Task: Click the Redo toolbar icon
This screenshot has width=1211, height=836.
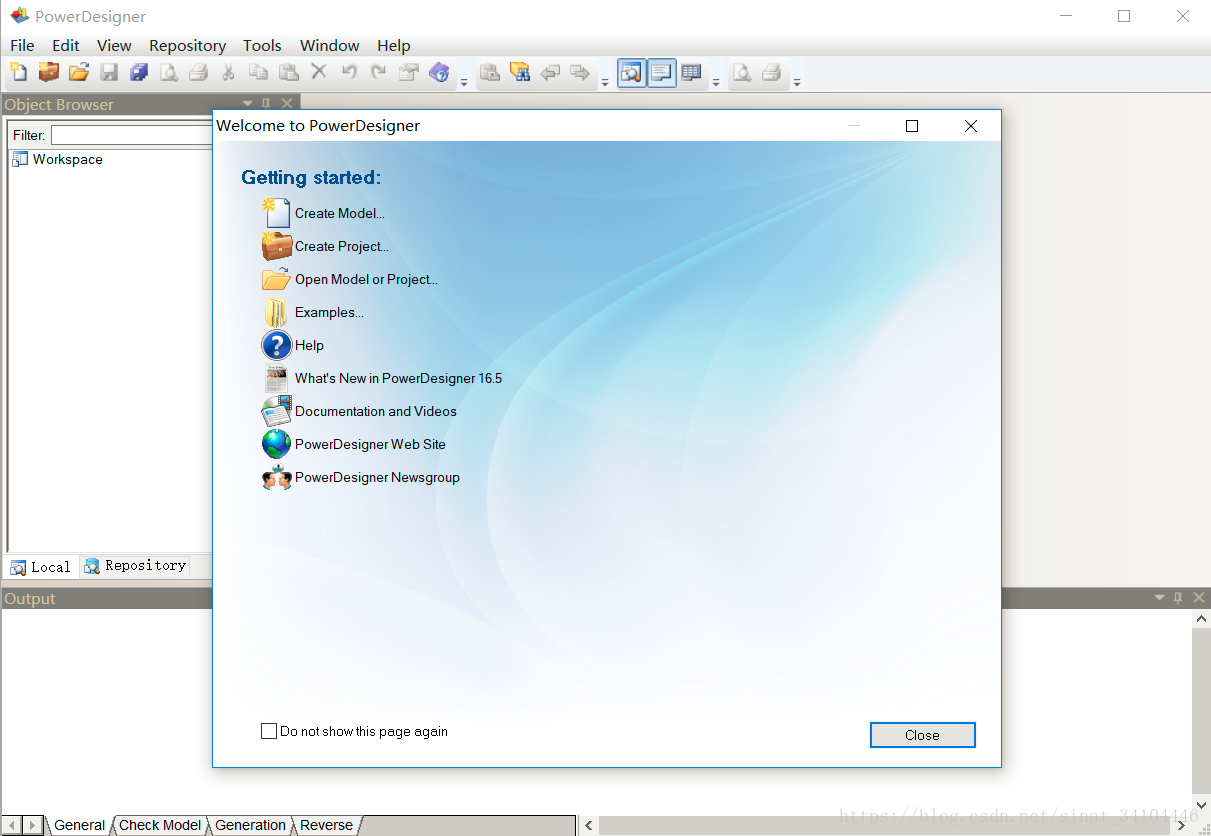Action: tap(379, 72)
